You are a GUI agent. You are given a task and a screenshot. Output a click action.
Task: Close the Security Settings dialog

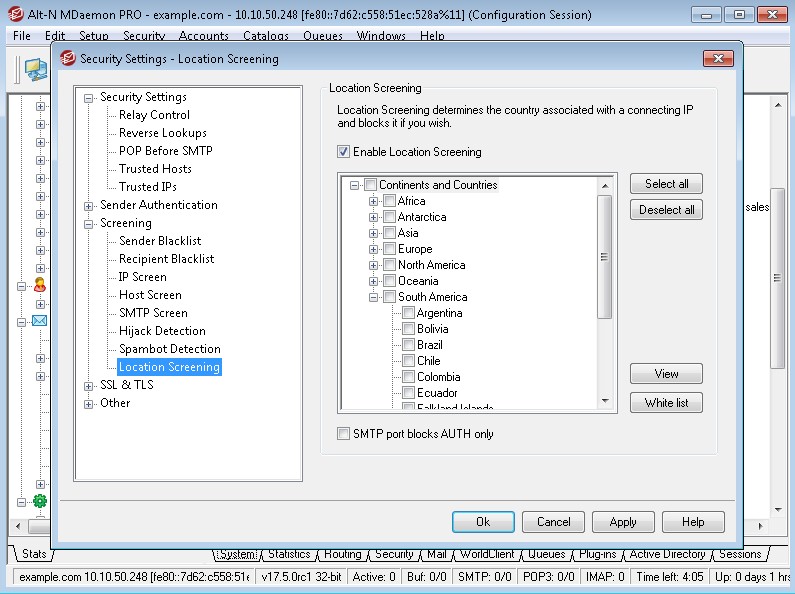718,58
